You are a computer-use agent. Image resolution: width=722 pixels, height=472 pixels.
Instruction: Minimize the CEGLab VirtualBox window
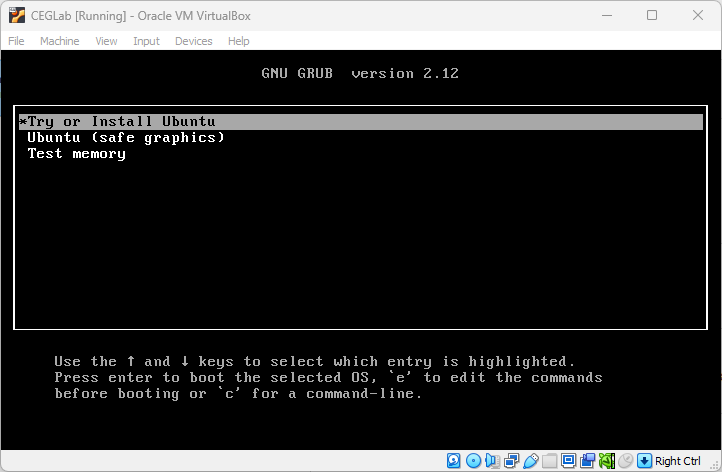click(607, 15)
